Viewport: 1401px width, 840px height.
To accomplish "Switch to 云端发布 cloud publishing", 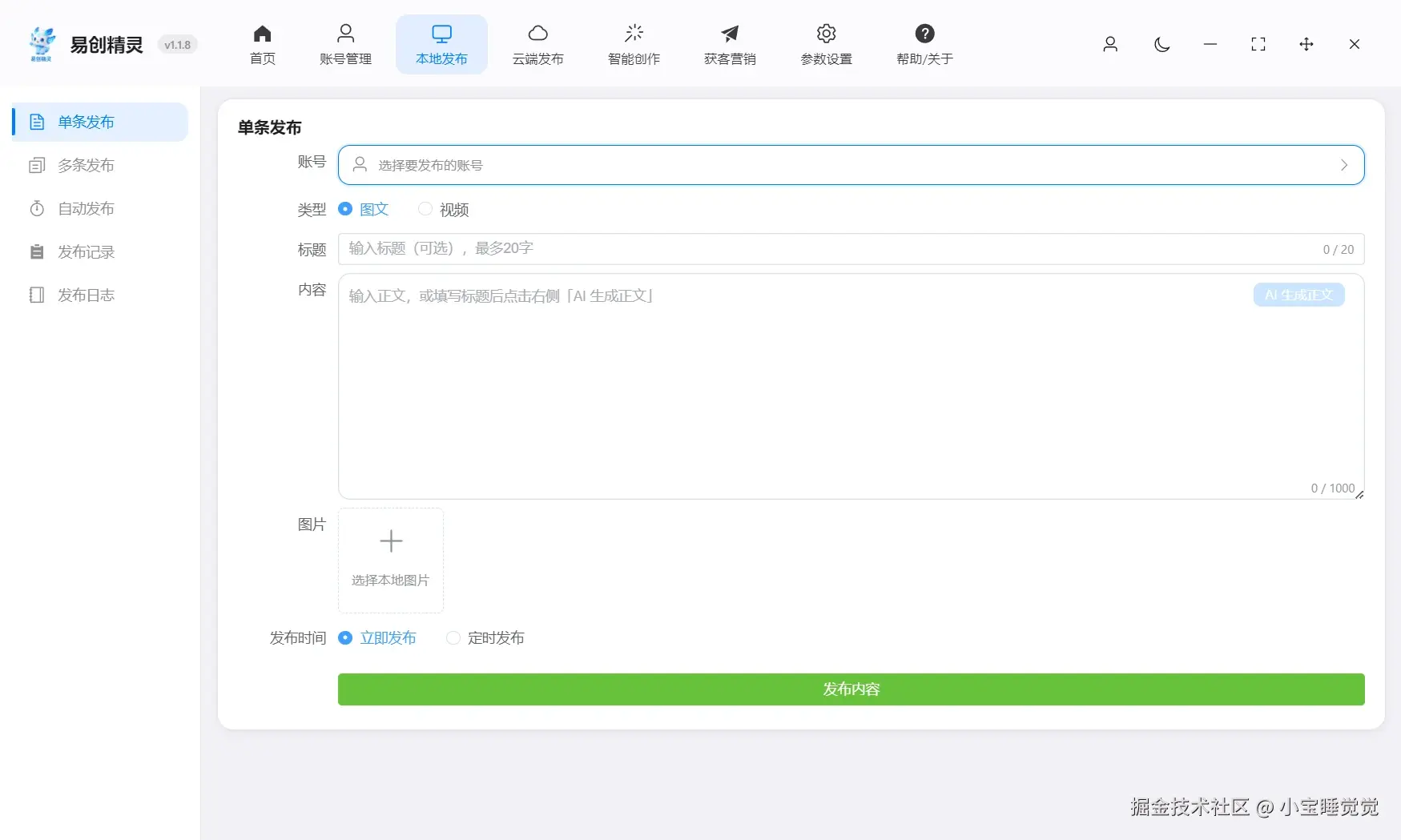I will tap(537, 44).
